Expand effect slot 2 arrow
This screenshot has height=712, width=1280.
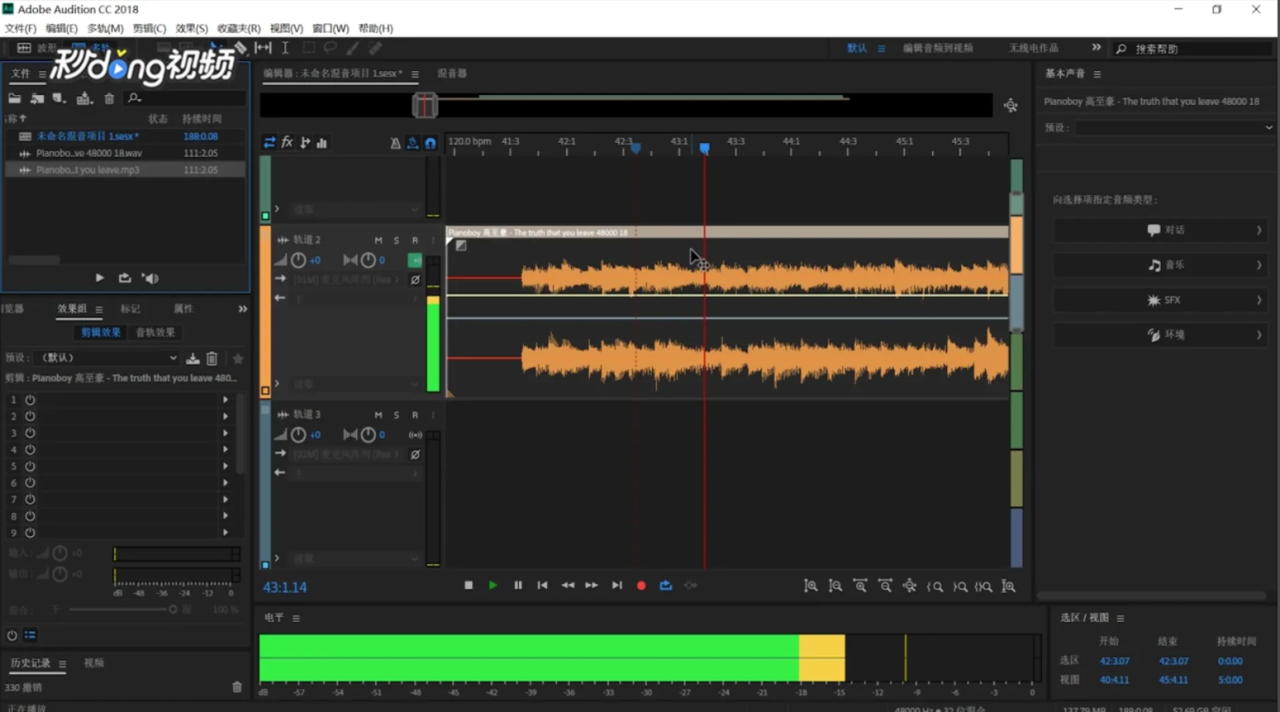[x=225, y=416]
